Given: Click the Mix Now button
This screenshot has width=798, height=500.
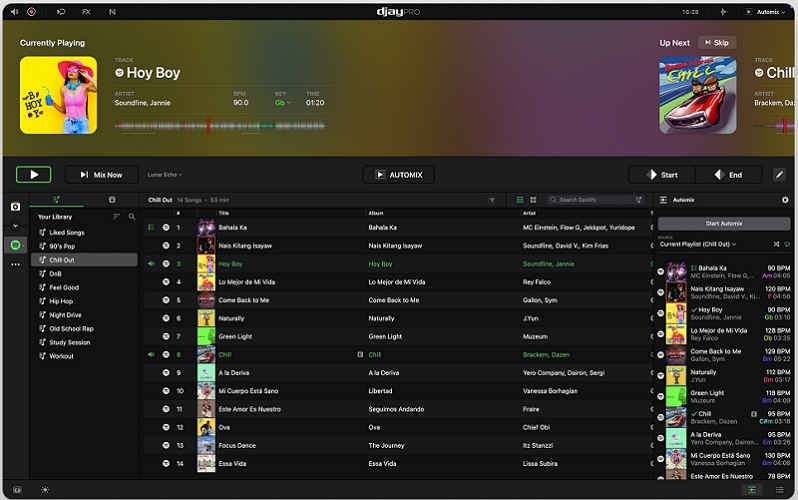Looking at the screenshot, I should point(102,175).
